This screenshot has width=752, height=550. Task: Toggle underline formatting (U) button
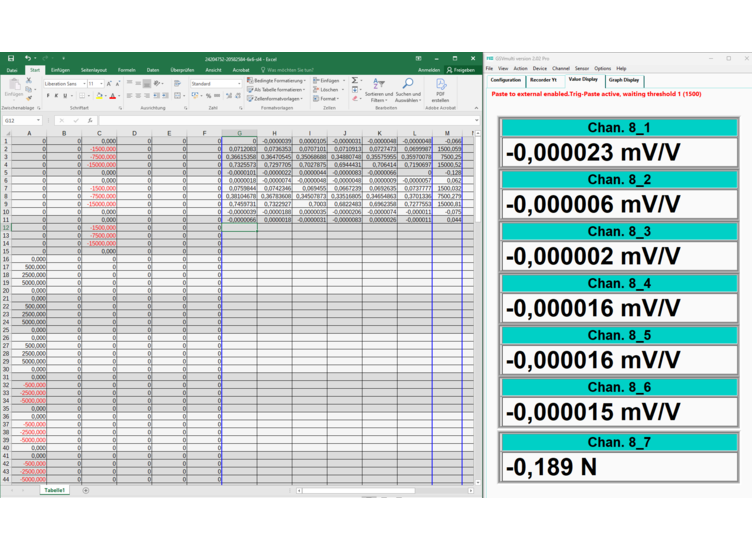(x=66, y=97)
